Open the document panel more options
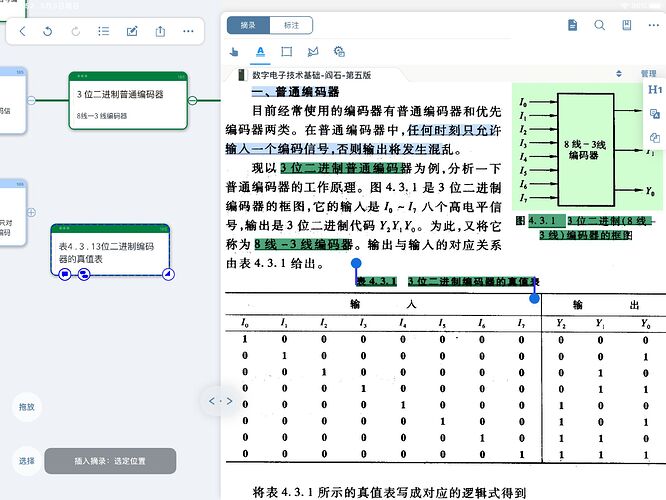The height and width of the screenshot is (500, 666). pyautogui.click(x=654, y=25)
